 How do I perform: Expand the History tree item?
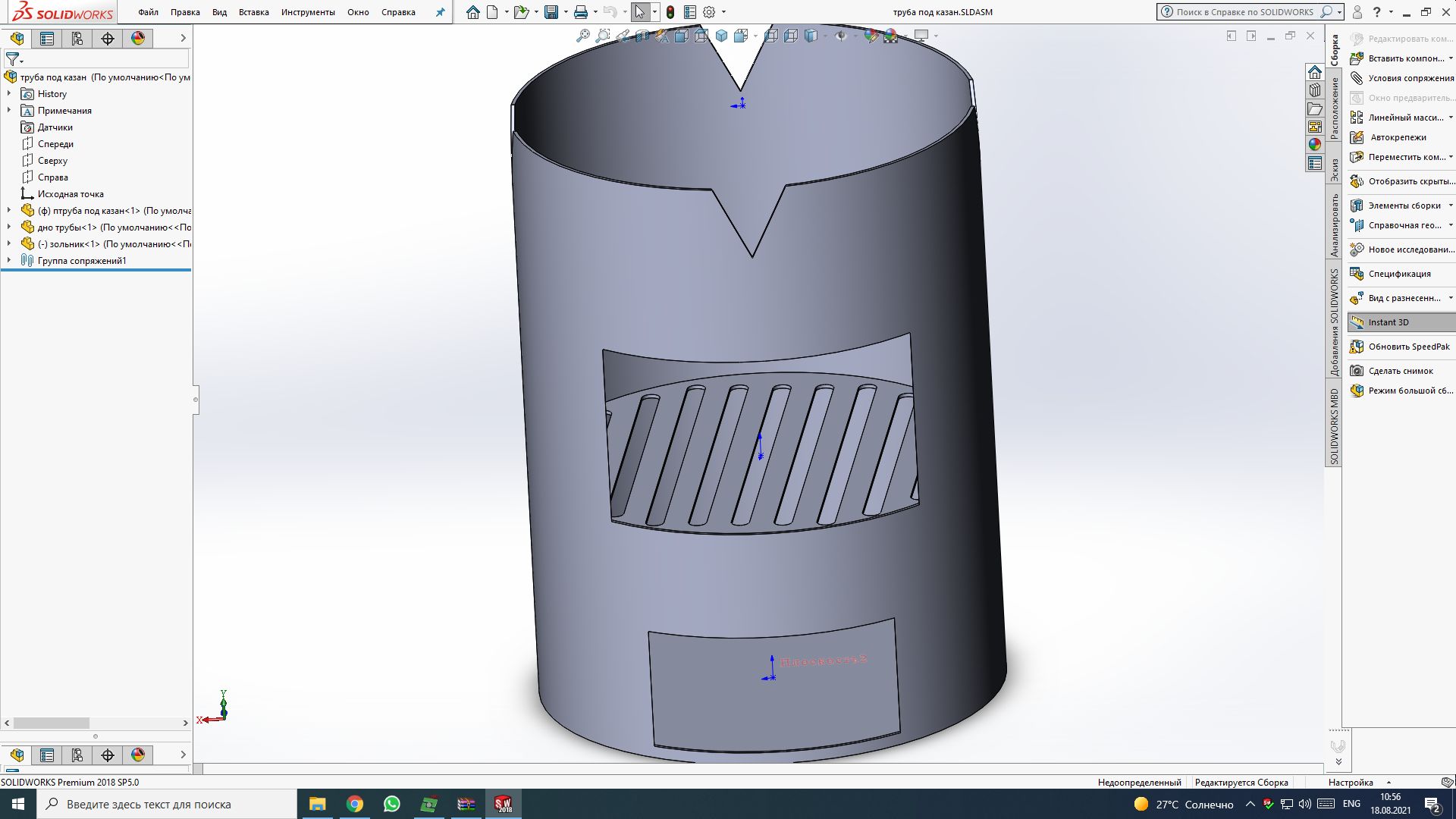tap(9, 93)
